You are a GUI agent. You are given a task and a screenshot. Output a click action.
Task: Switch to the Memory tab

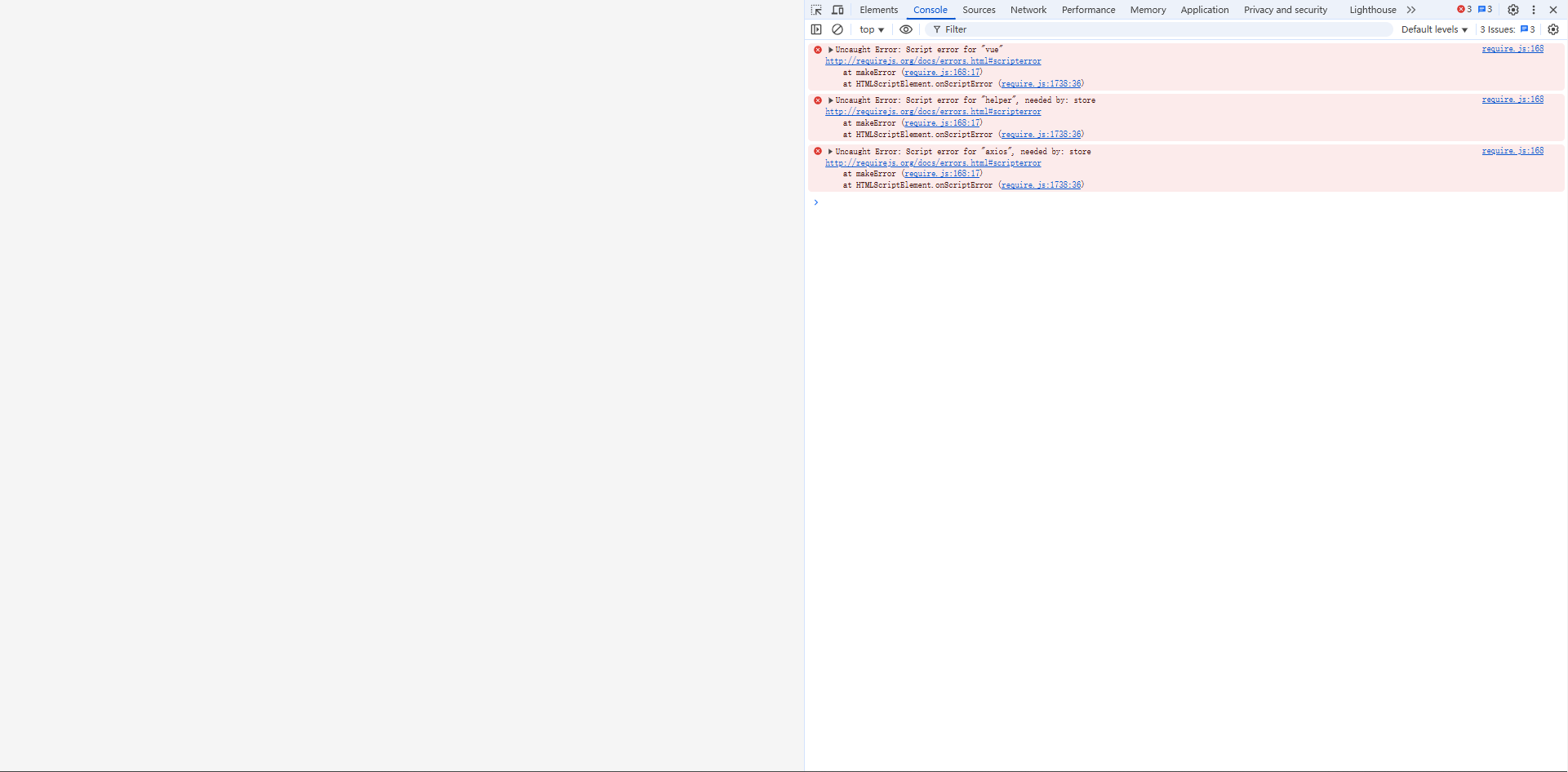(x=1148, y=10)
